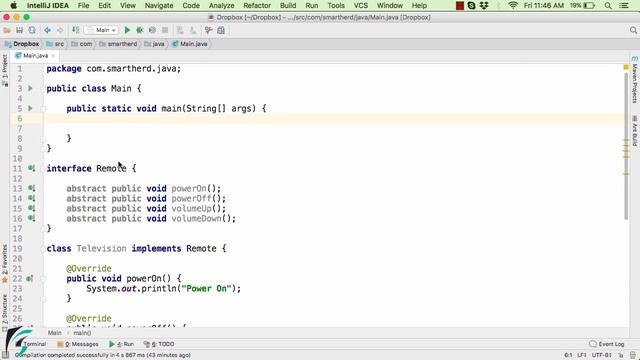Click the smartherd breadcrumb in navigation bar
640x360 pixels.
118,44
